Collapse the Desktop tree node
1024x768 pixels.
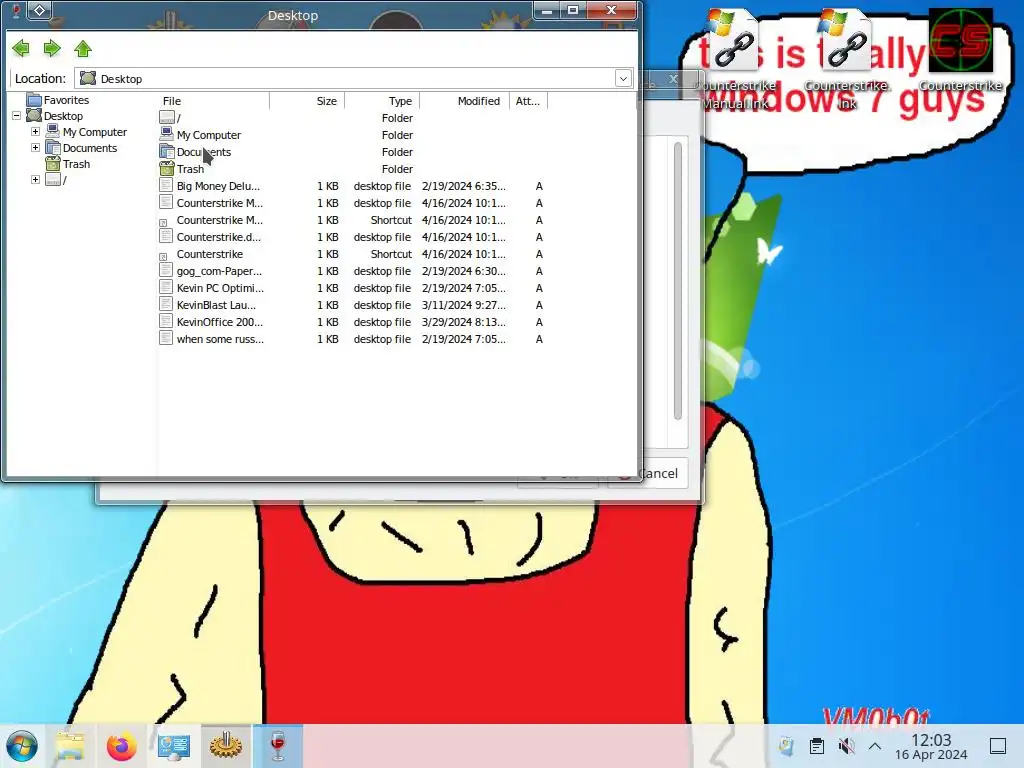click(x=17, y=116)
